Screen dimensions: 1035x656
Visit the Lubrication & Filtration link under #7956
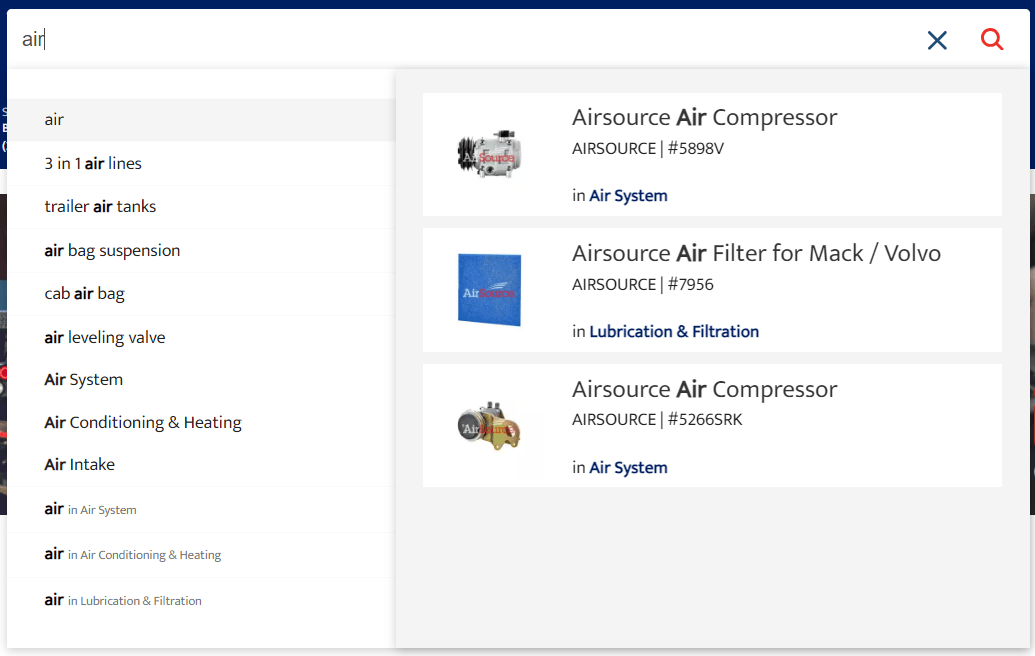(x=674, y=331)
